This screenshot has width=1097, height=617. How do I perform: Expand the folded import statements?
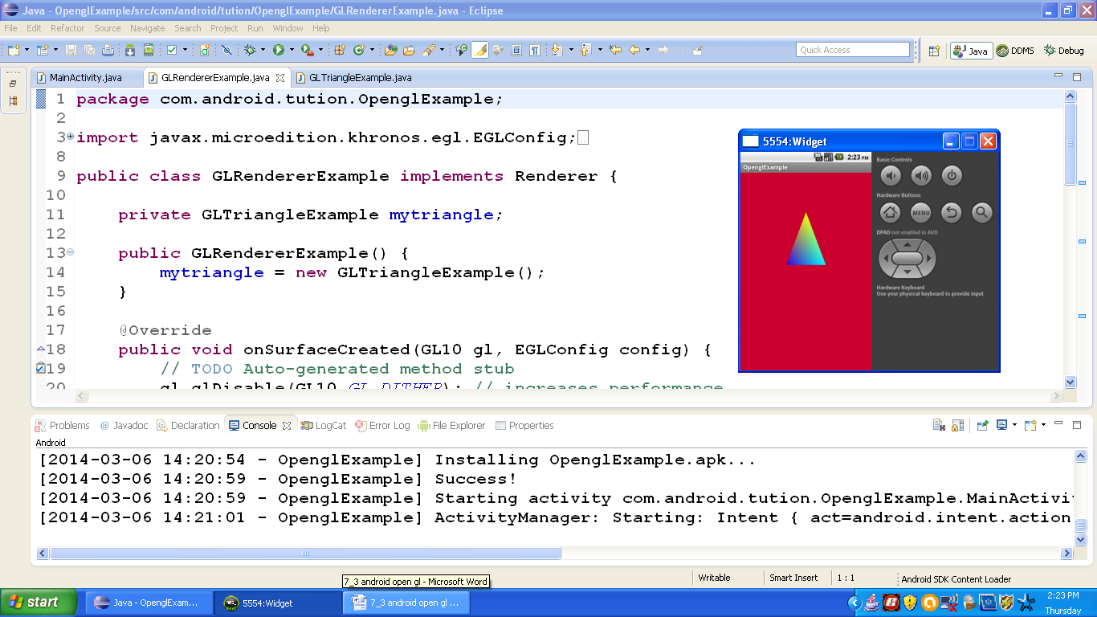[x=70, y=137]
